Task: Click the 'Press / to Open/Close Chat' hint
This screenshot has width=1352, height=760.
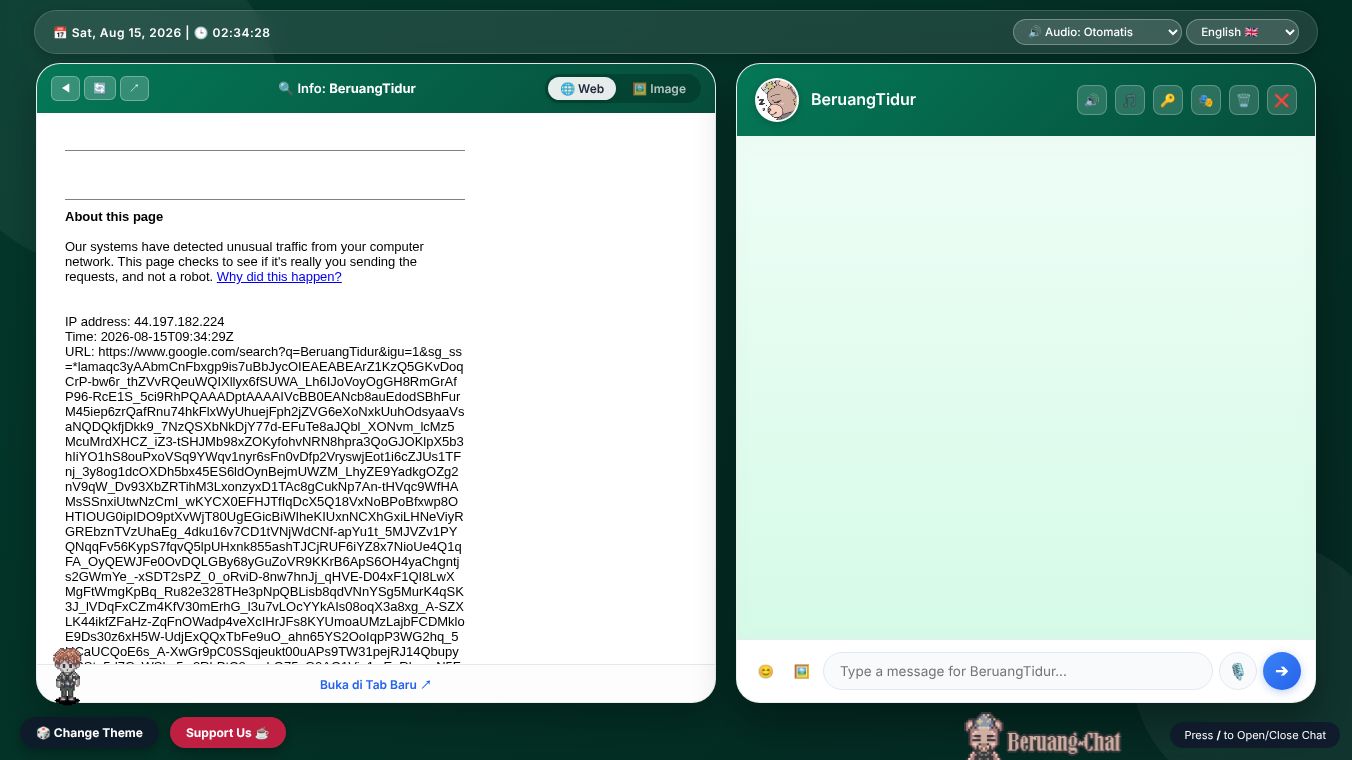Action: coord(1255,735)
